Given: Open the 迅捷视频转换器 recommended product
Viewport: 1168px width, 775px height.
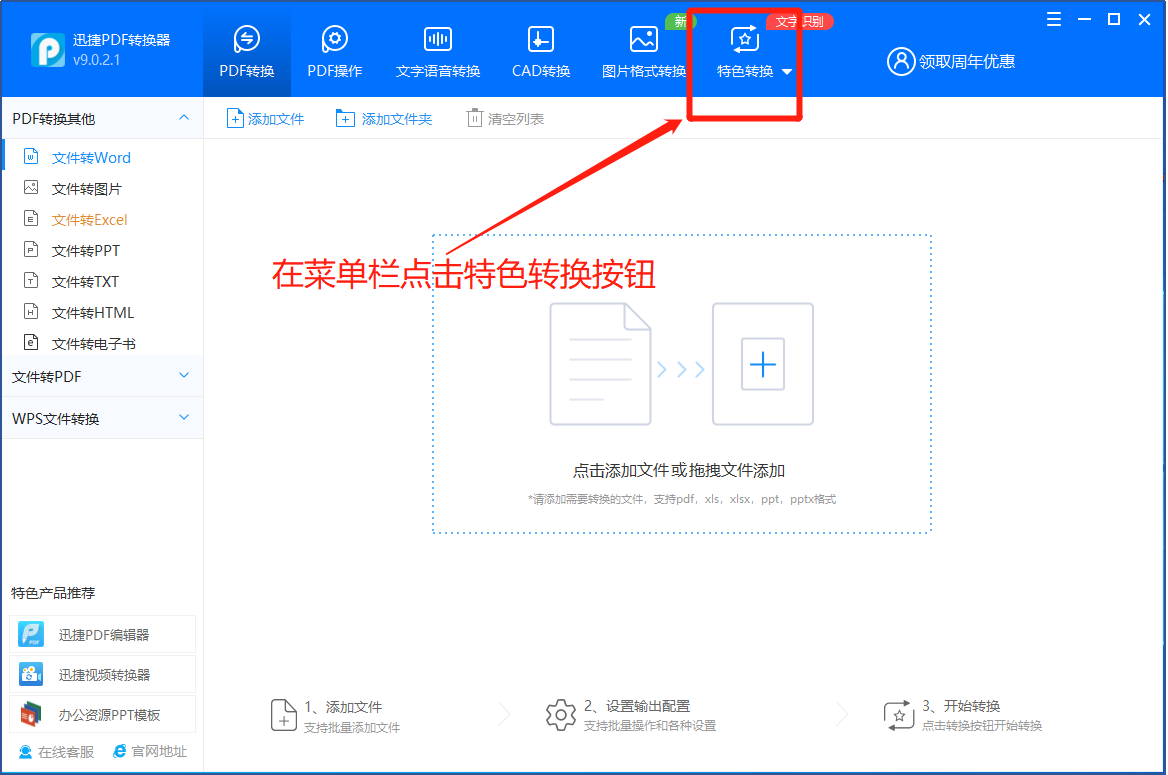Looking at the screenshot, I should click(103, 675).
